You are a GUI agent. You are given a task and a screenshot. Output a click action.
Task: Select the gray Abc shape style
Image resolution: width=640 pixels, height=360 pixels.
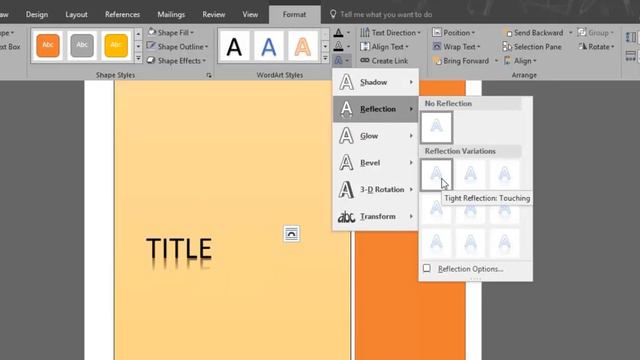click(x=82, y=45)
